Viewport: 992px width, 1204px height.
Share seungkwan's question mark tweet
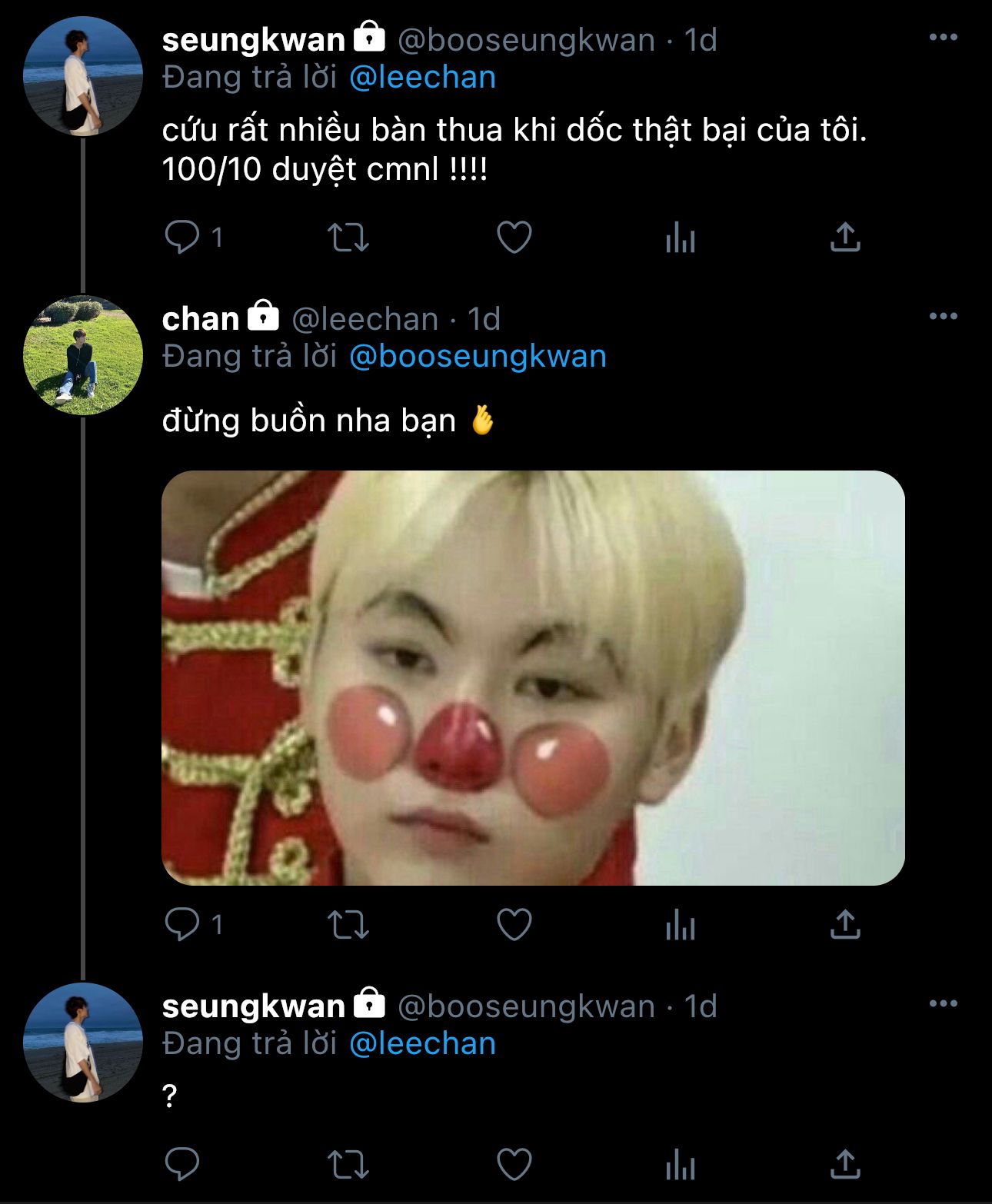point(845,1164)
